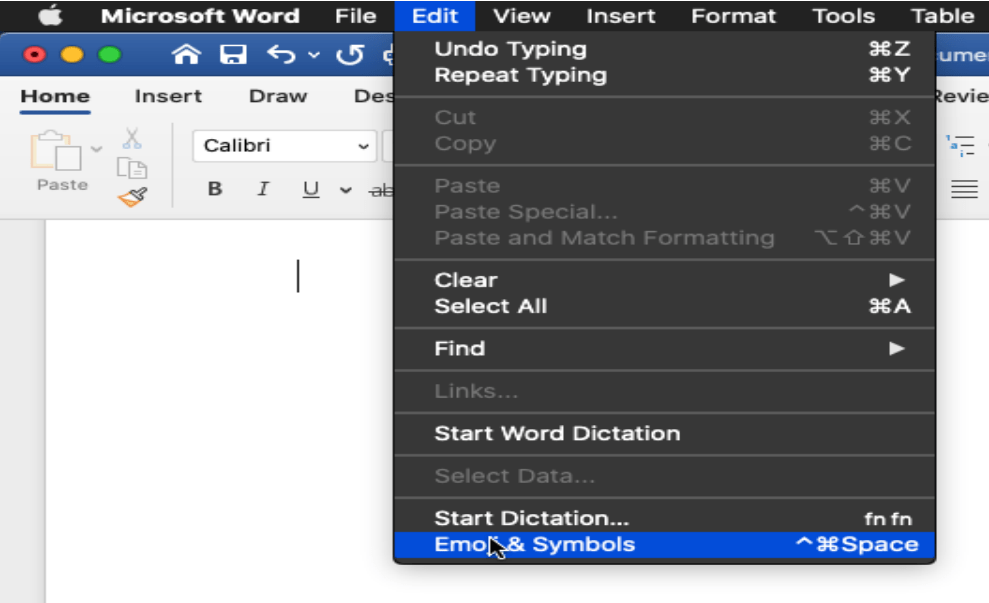This screenshot has height=603, width=989.
Task: Choose Repeat Typing from Edit menu
Action: coord(664,75)
